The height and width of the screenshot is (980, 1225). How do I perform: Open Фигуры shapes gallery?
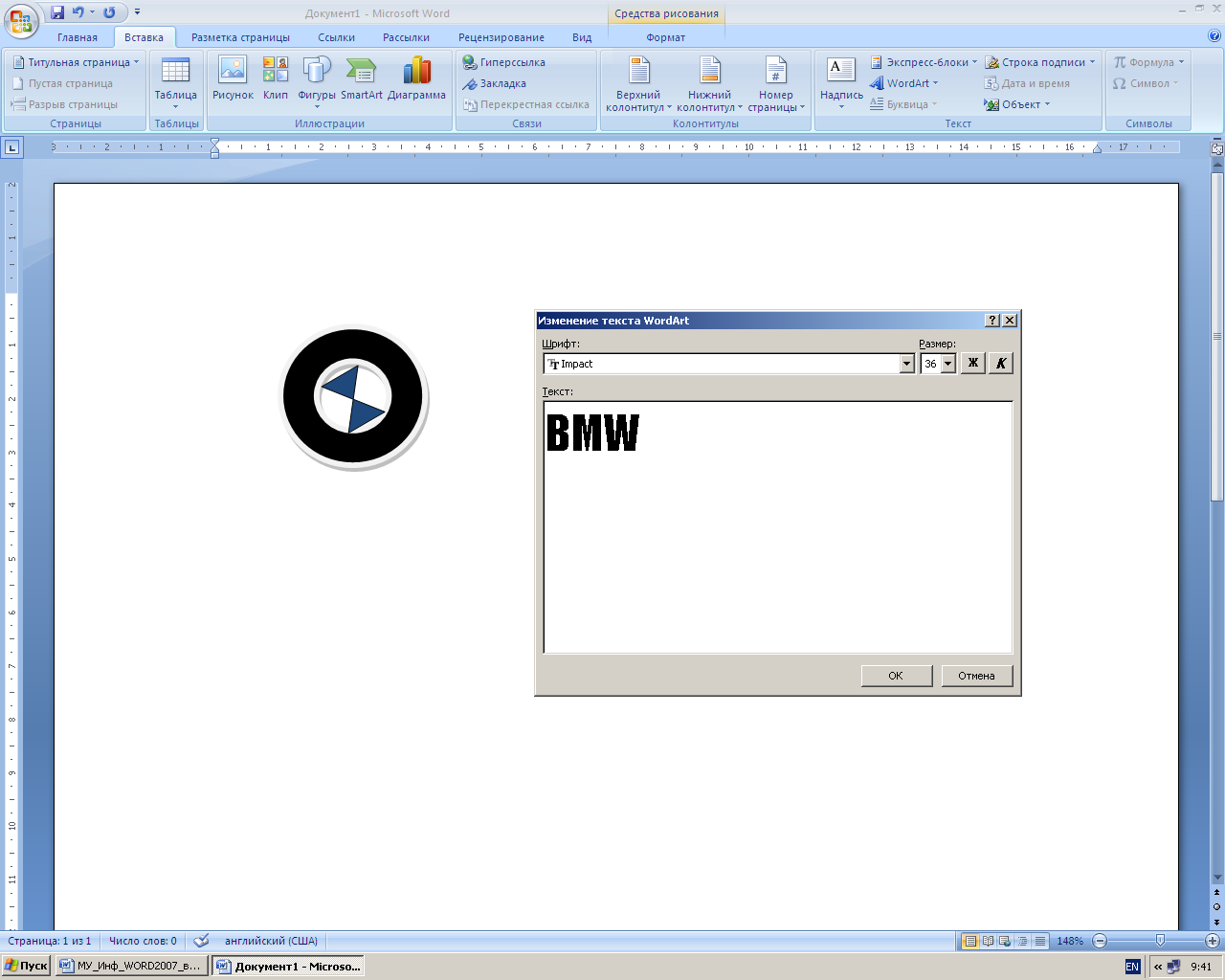click(x=317, y=81)
